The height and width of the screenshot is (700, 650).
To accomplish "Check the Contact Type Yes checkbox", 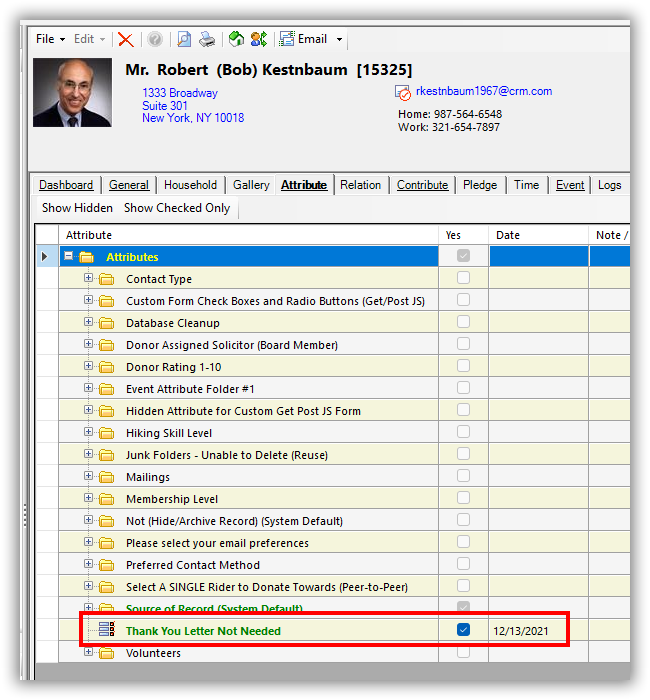I will (463, 278).
